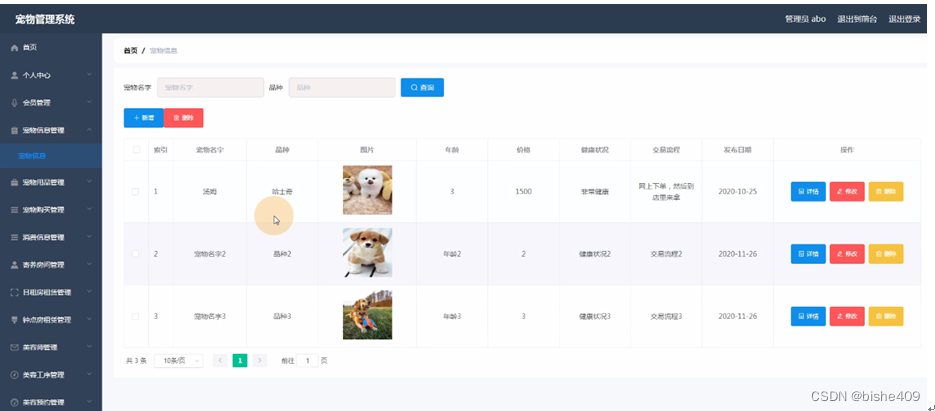Click the list icon next to 宠物购买管理
Image resolution: width=935 pixels, height=411 pixels.
tap(15, 210)
